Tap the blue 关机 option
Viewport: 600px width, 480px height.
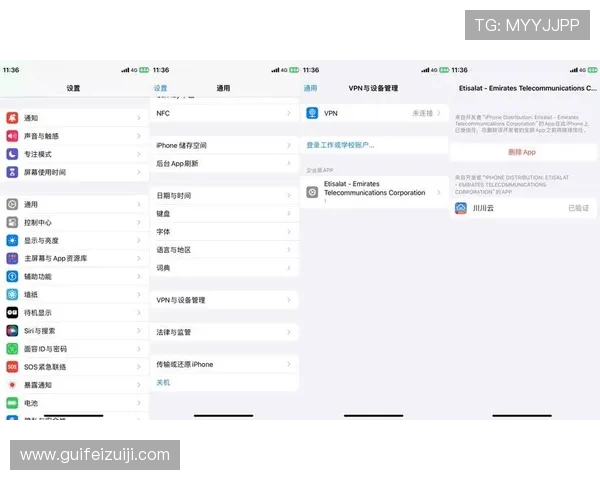[x=163, y=382]
